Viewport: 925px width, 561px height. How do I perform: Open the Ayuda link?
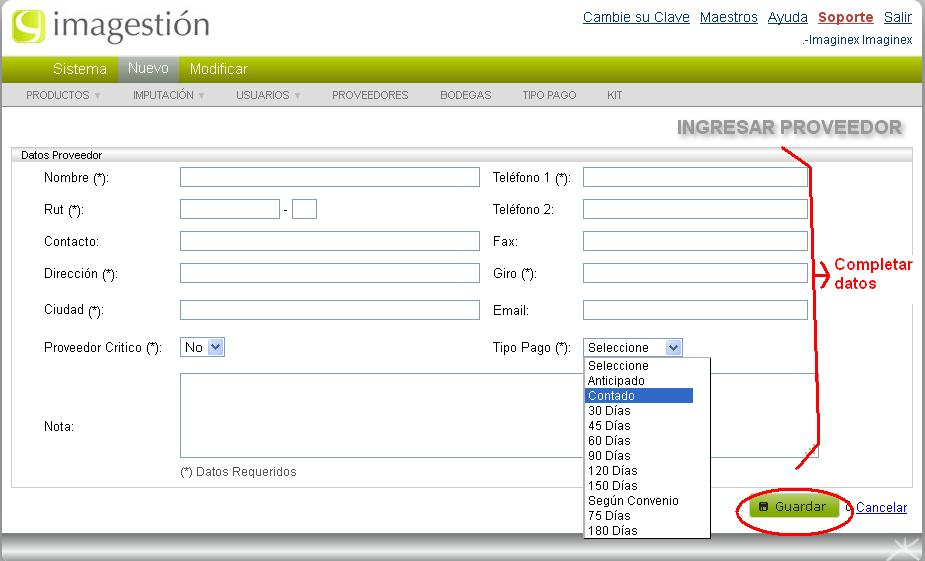788,17
